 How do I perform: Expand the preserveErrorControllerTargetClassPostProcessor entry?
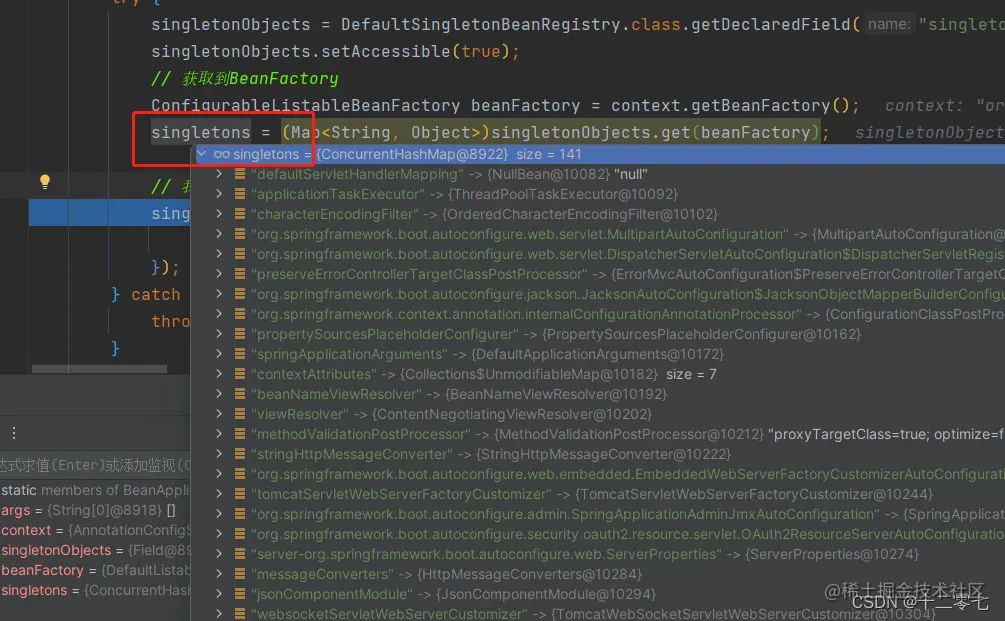(219, 274)
